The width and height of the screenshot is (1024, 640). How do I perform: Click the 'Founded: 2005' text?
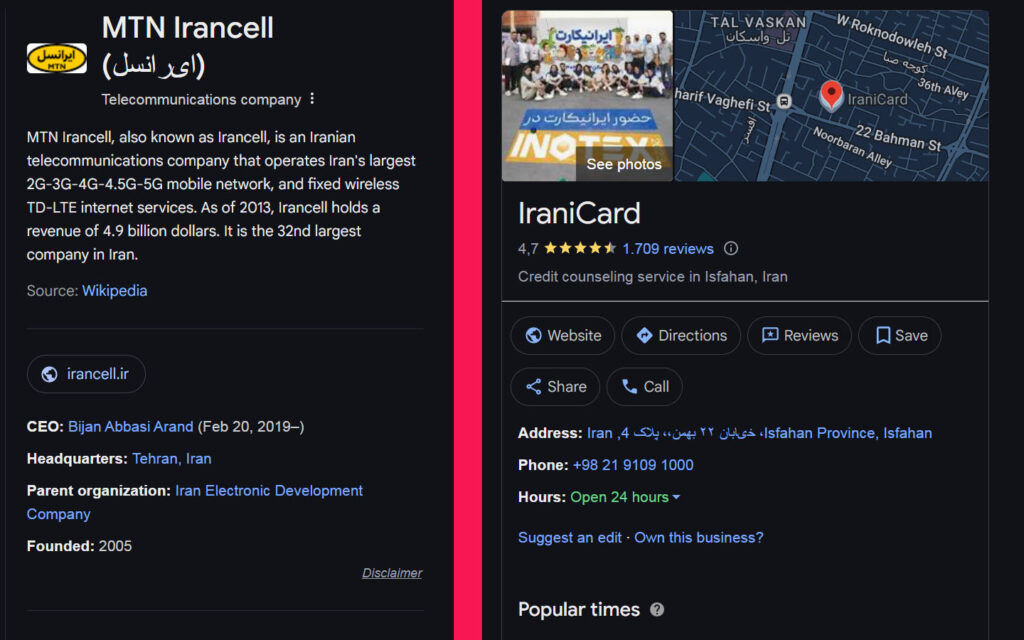click(79, 546)
